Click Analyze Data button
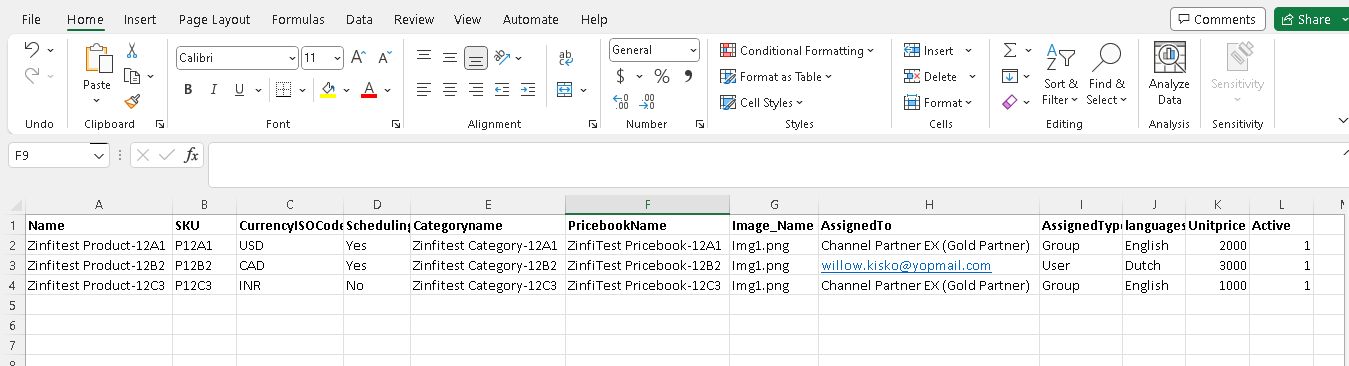The width and height of the screenshot is (1349, 366). tap(1169, 74)
